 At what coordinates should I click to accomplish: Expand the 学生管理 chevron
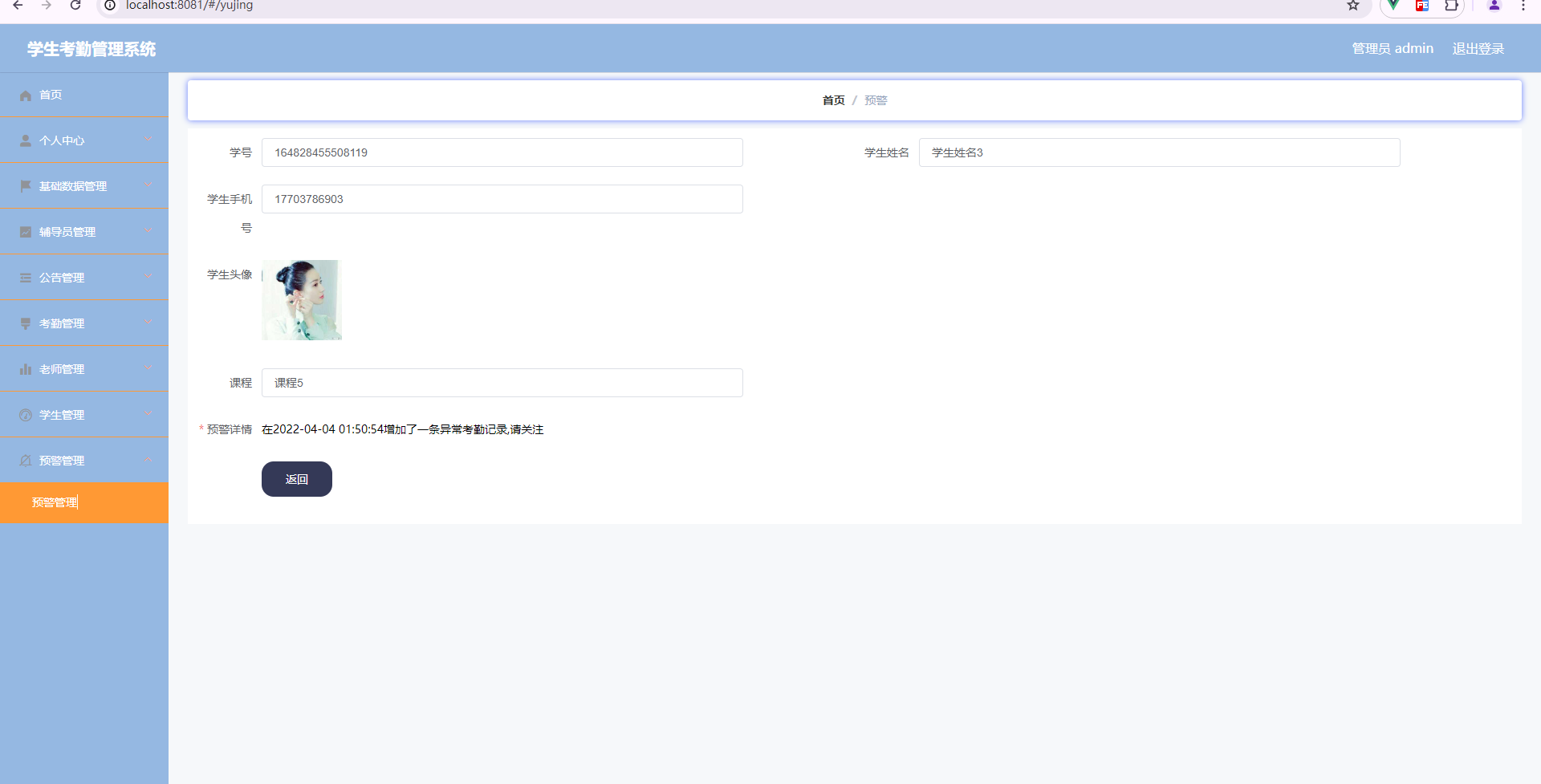148,414
